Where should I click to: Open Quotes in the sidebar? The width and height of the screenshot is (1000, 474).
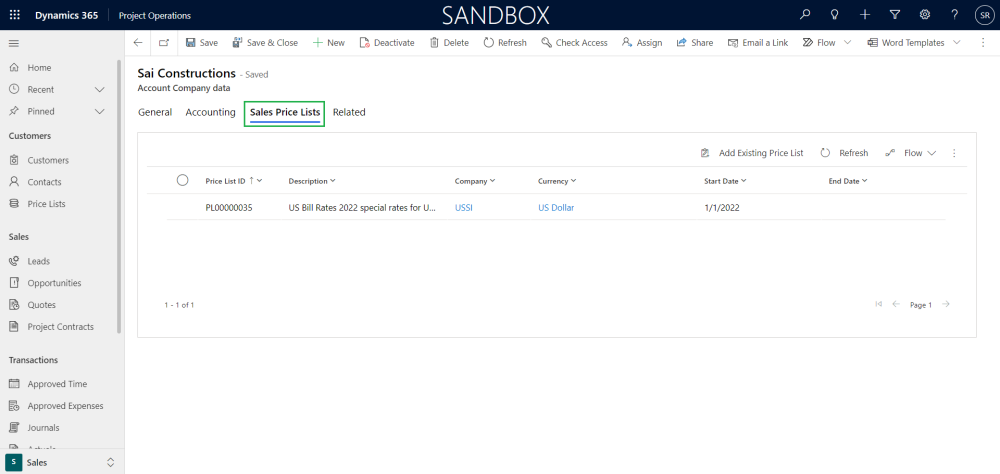tap(41, 304)
